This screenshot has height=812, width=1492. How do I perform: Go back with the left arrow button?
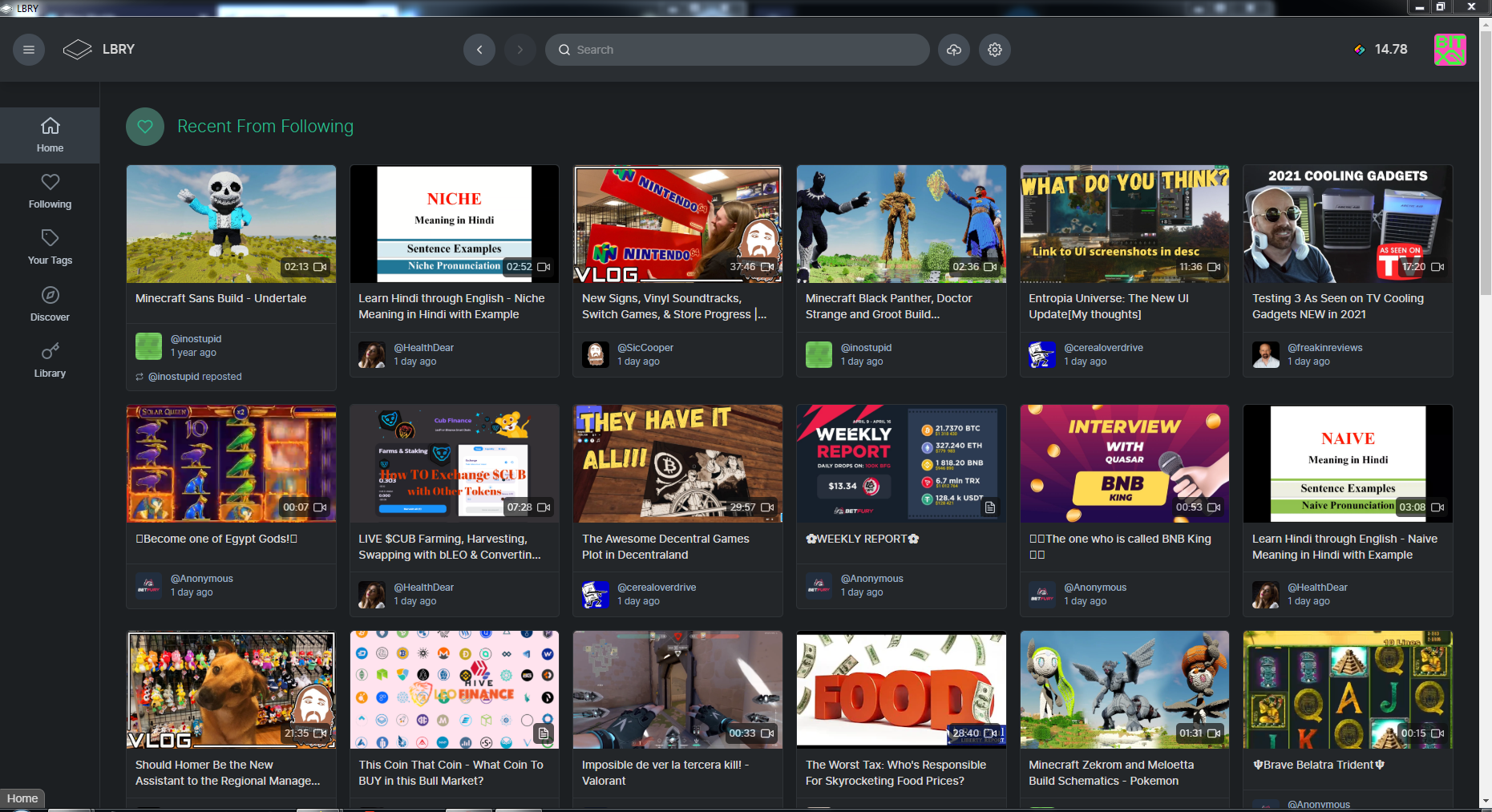point(479,50)
